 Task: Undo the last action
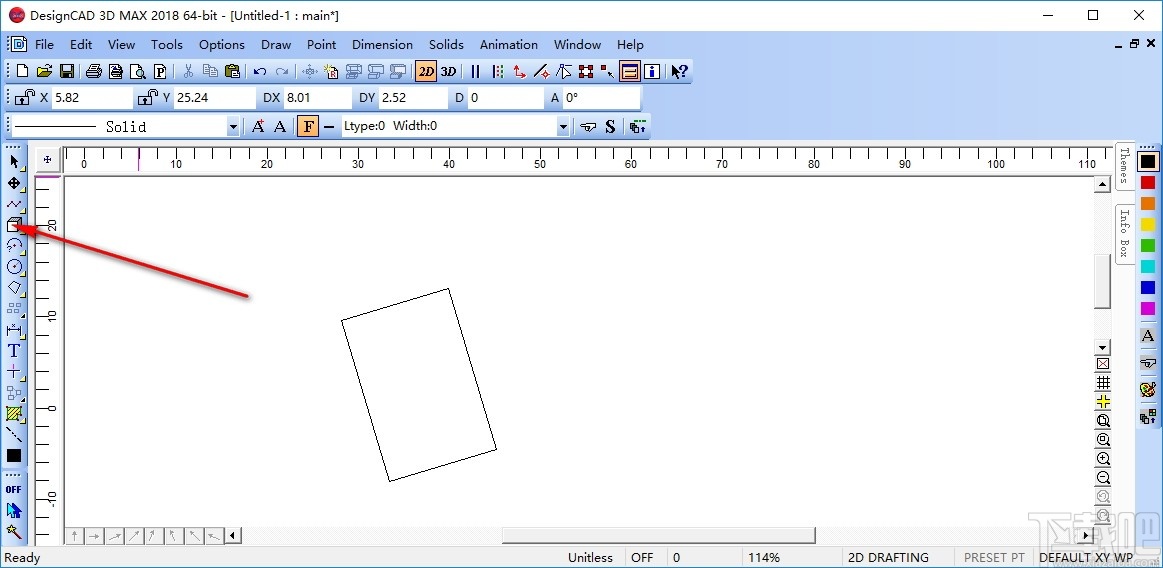(x=260, y=71)
